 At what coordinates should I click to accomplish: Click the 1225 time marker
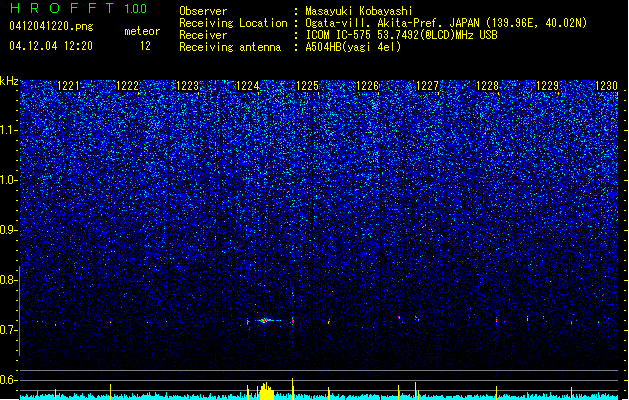307,86
